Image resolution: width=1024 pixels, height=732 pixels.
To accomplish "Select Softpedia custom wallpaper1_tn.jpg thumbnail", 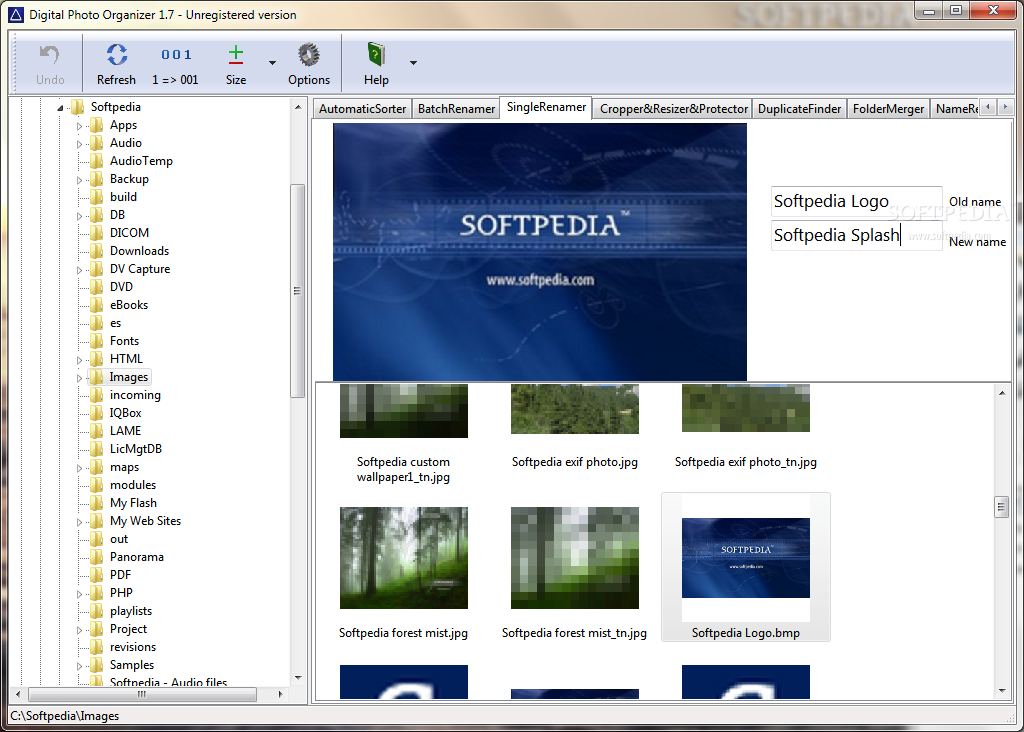I will [x=404, y=411].
